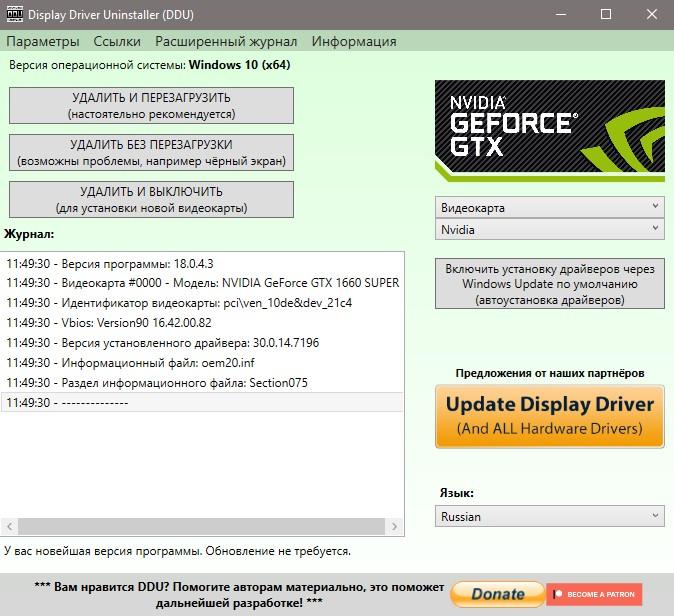Select log line 'Раздел информационного файла: Section075'

[x=202, y=383]
